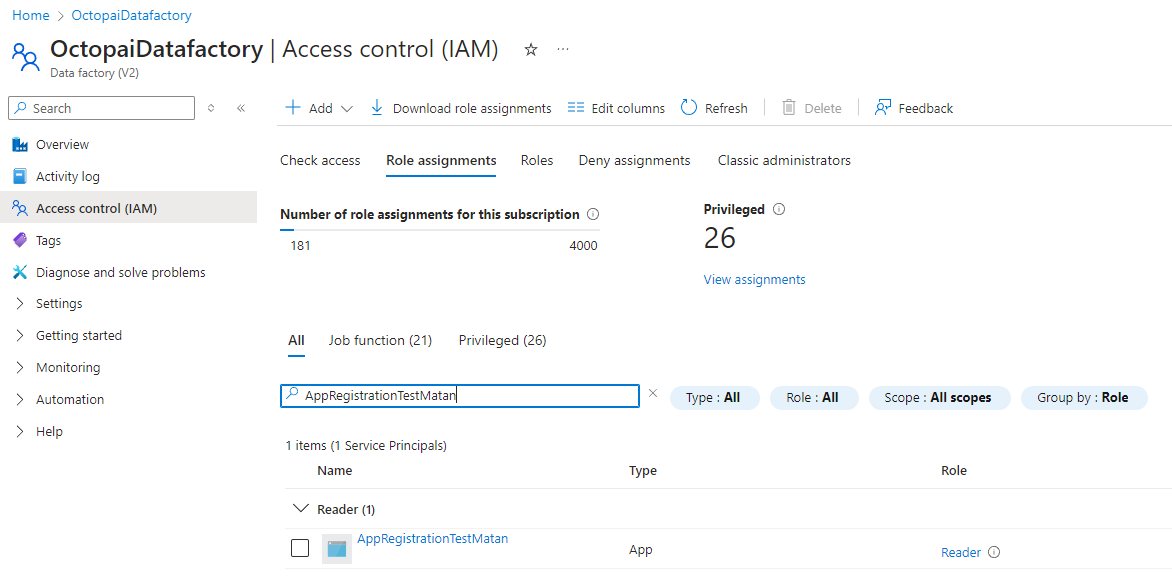Click the Feedback icon in the toolbar
Image resolution: width=1172 pixels, height=586 pixels.
click(883, 108)
